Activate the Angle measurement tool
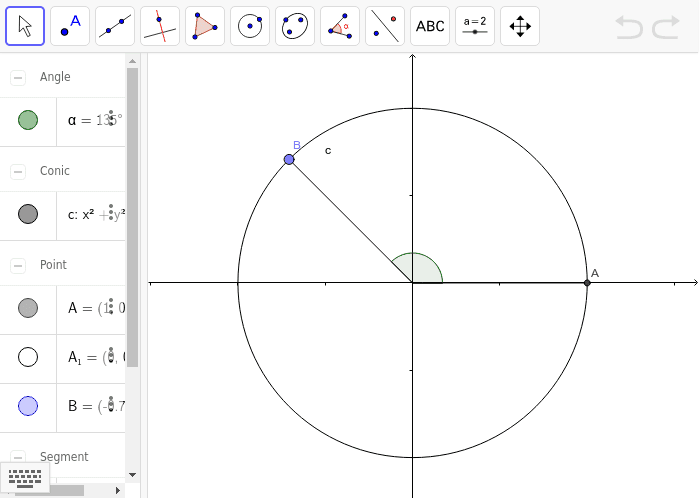Viewport: 700px width, 500px height. (x=340, y=26)
